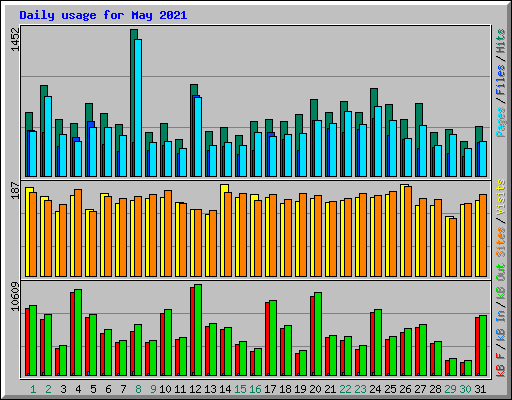Click the kB In legend label

point(501,325)
